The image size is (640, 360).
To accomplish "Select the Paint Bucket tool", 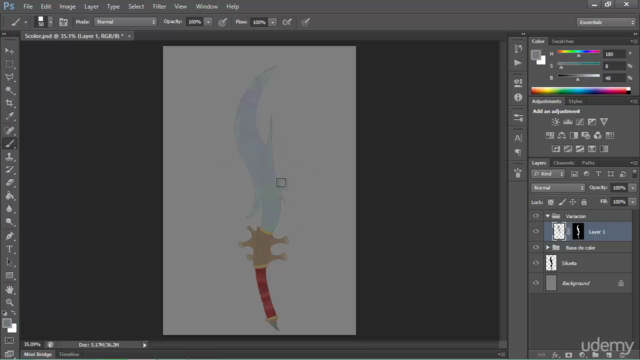I will point(9,196).
